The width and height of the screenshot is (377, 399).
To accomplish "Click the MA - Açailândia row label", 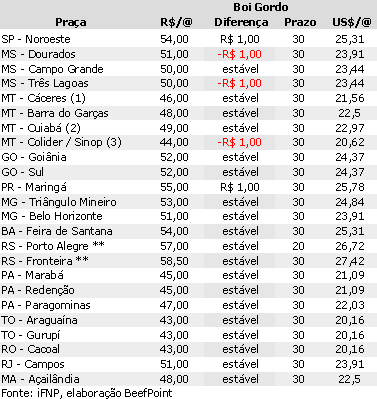I will [40, 379].
